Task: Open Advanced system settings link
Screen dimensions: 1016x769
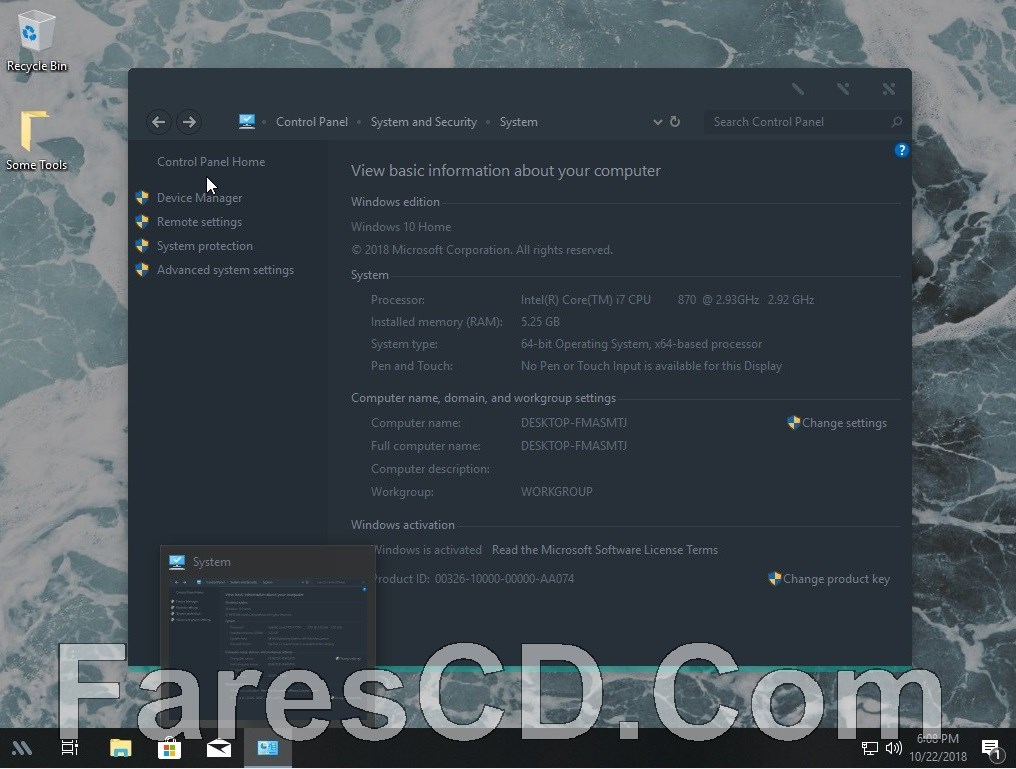Action: (x=225, y=270)
